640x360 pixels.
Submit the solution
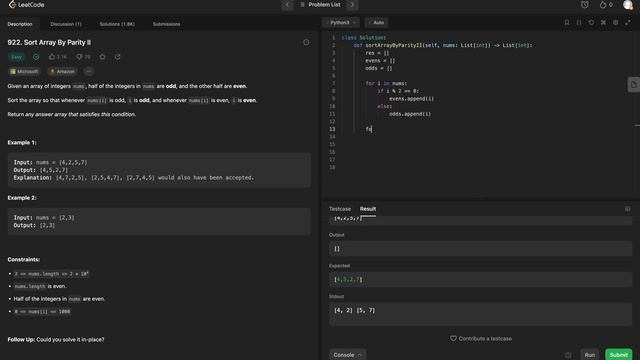(618, 355)
